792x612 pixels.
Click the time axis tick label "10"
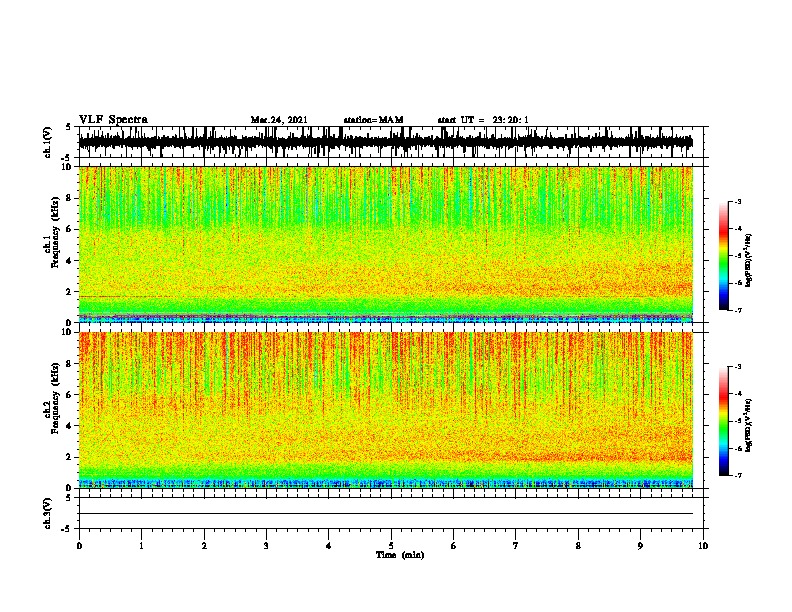coord(703,546)
